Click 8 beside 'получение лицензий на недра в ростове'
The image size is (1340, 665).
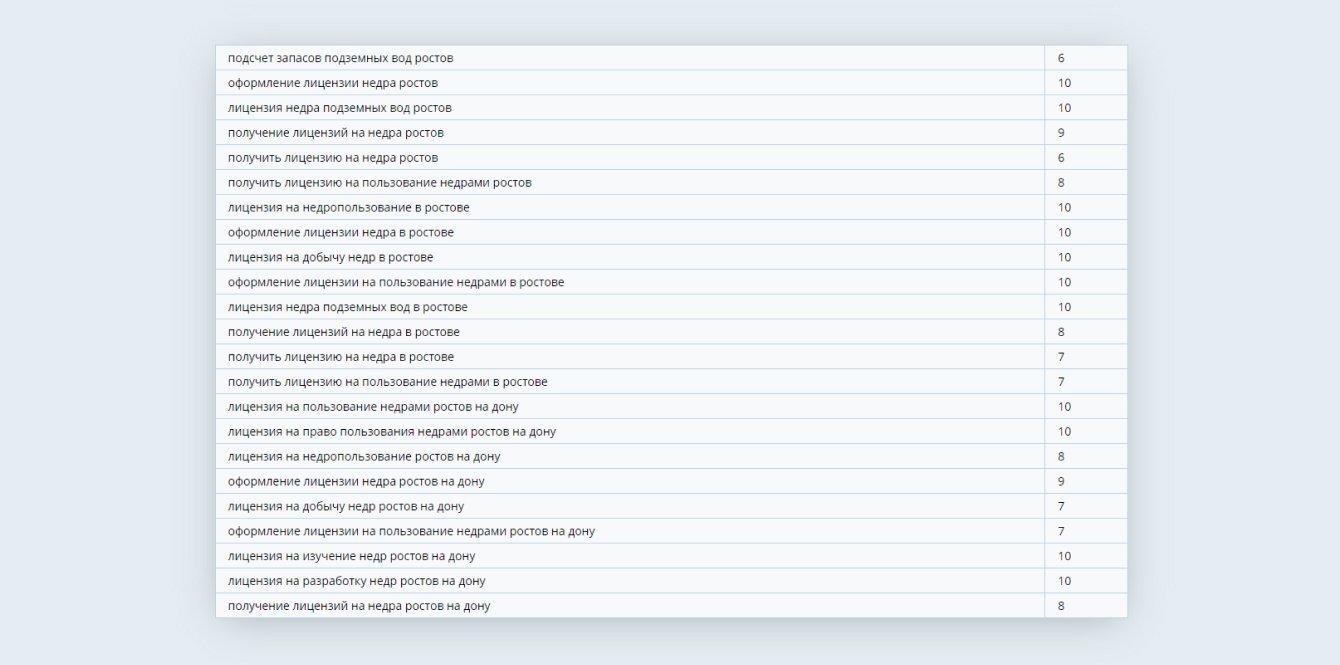click(1061, 332)
